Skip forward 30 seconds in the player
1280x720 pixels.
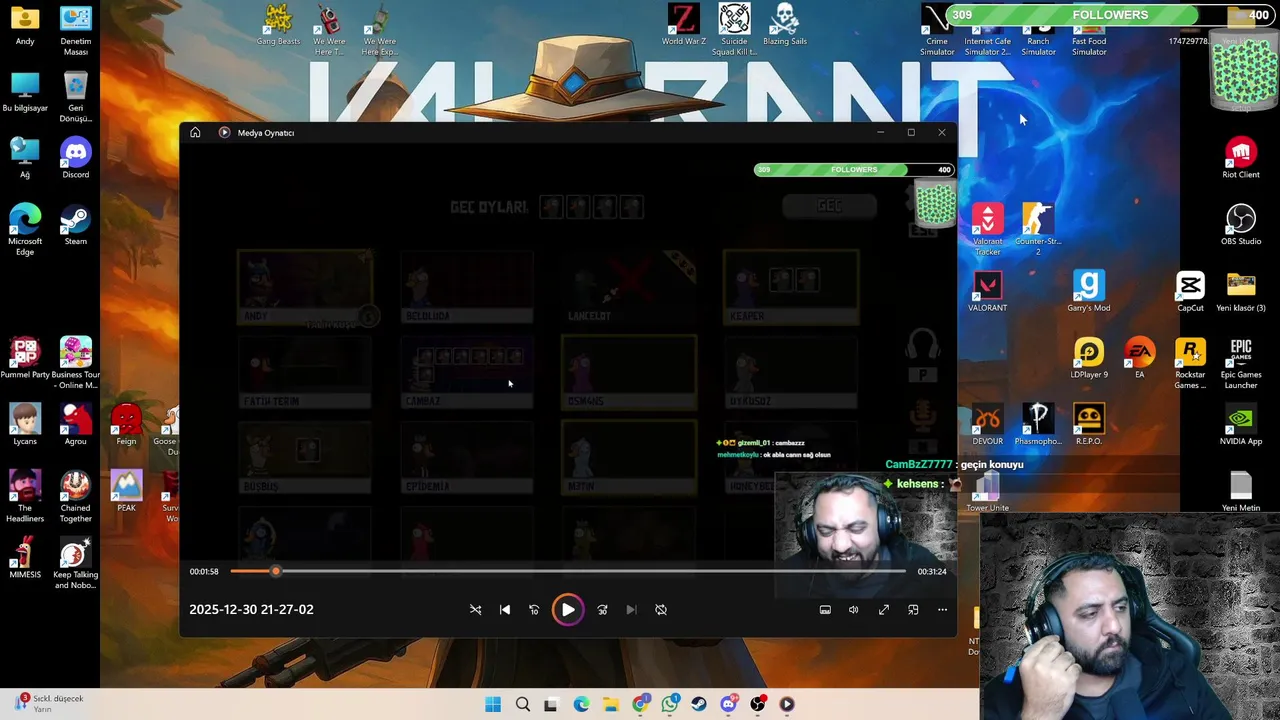(602, 610)
